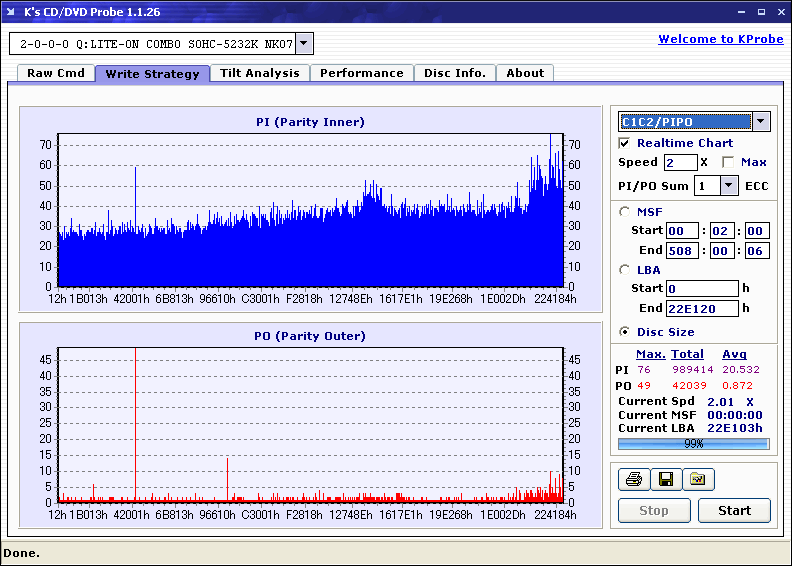This screenshot has height=566, width=792.
Task: Click the chart image folder icon
Action: tap(698, 480)
